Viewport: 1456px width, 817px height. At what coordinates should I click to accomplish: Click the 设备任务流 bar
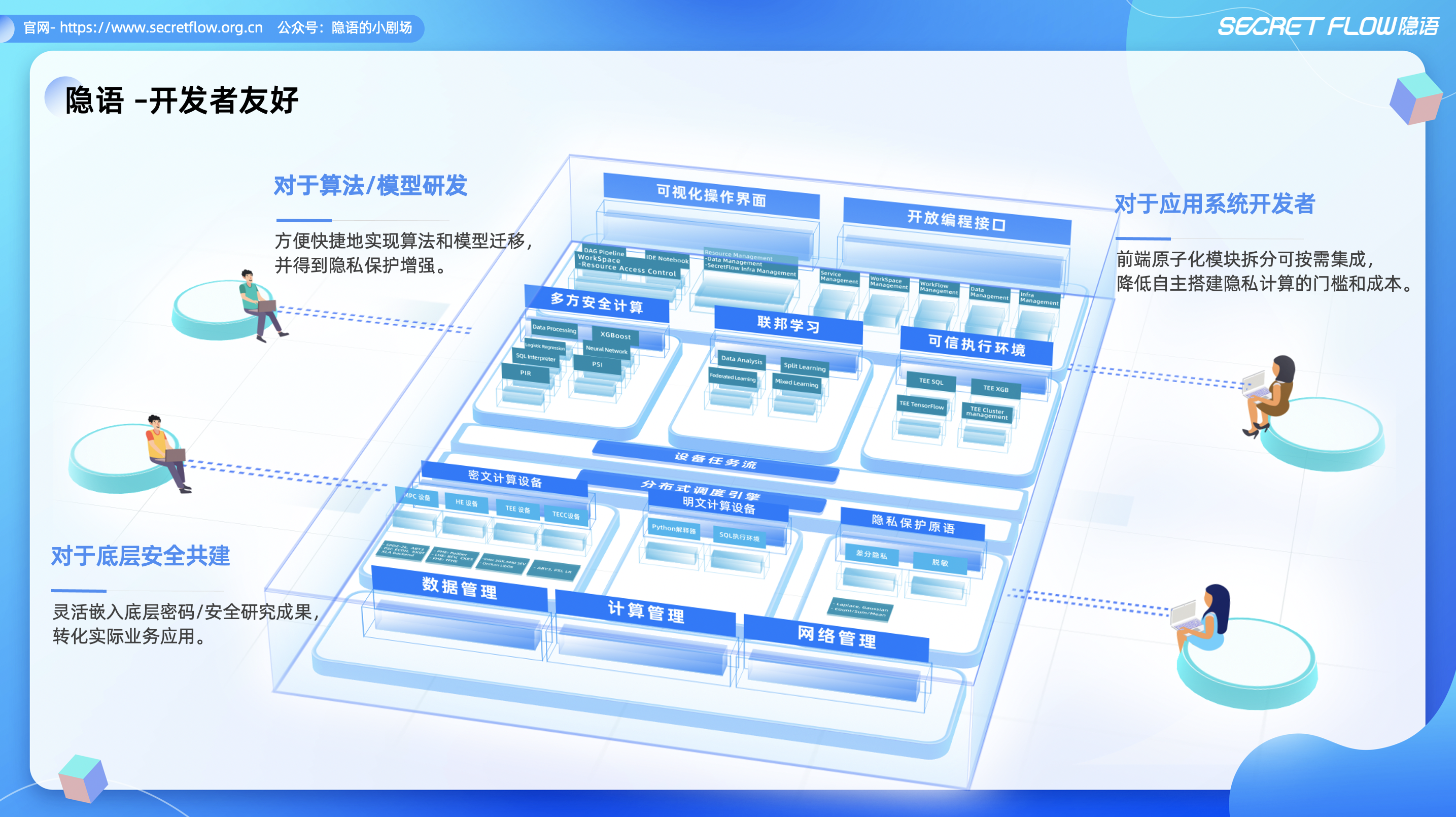pyautogui.click(x=715, y=460)
